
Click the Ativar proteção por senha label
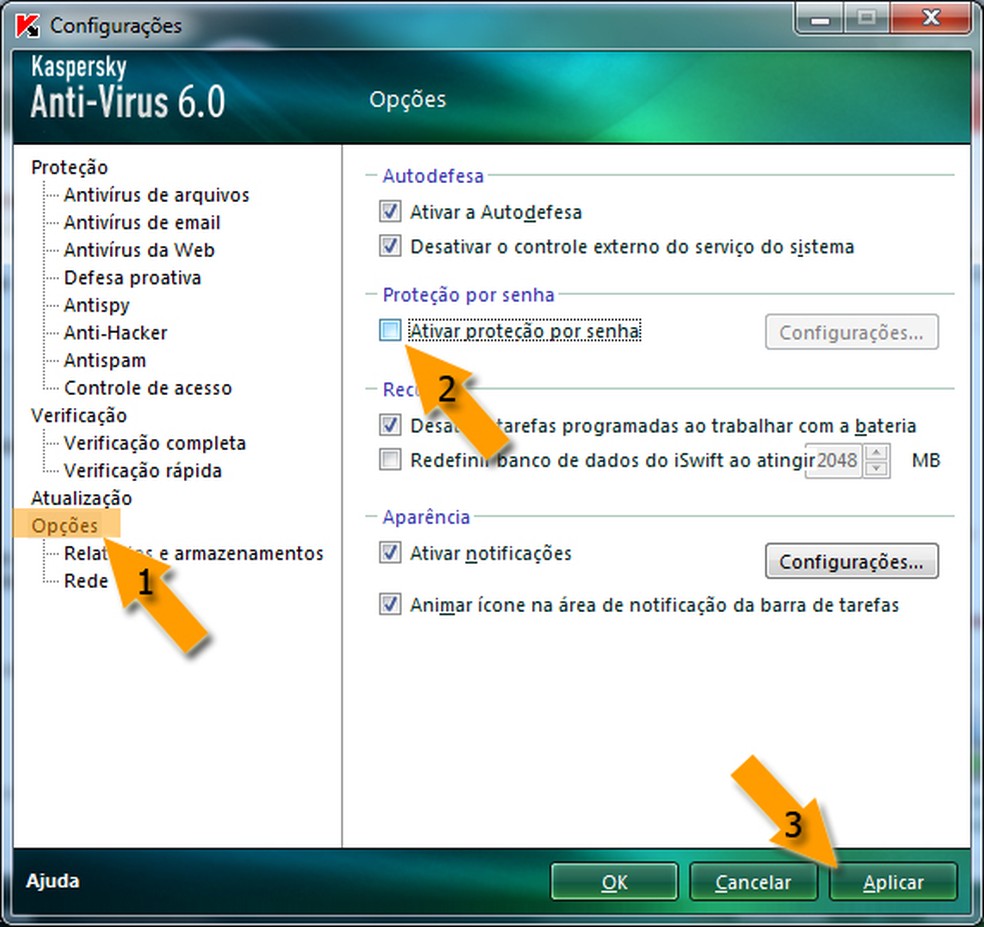tap(525, 331)
